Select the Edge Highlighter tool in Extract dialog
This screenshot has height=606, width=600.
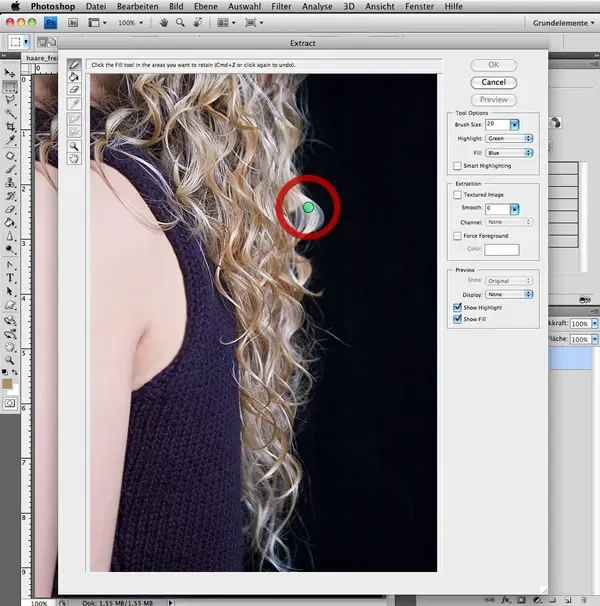click(75, 64)
